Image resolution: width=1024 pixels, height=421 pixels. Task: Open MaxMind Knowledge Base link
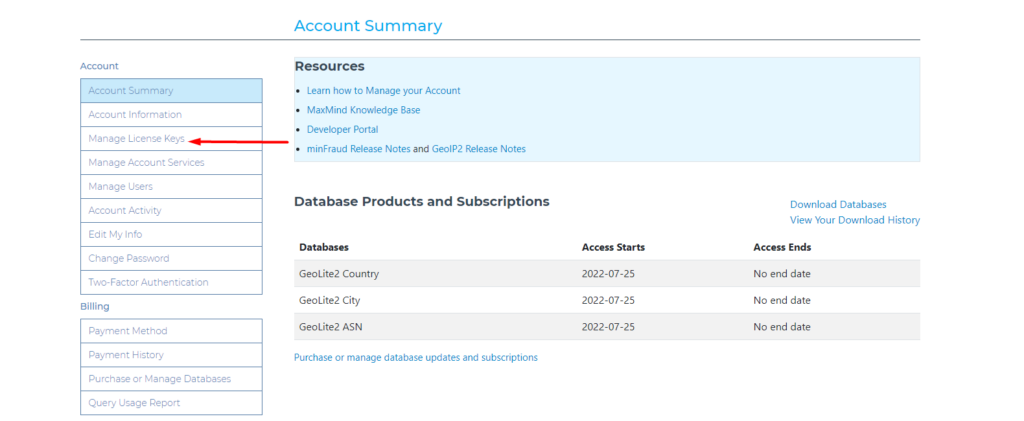(x=364, y=110)
